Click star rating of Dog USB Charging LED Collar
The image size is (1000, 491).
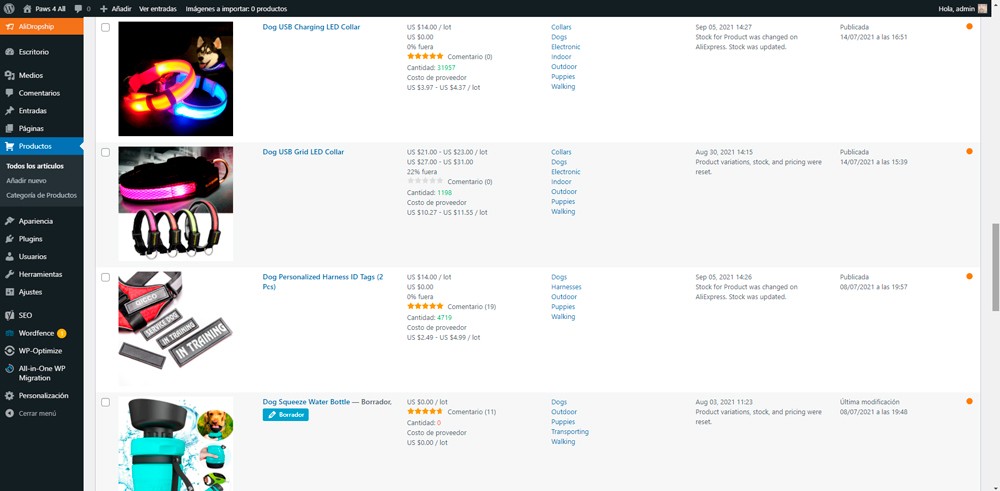point(425,56)
